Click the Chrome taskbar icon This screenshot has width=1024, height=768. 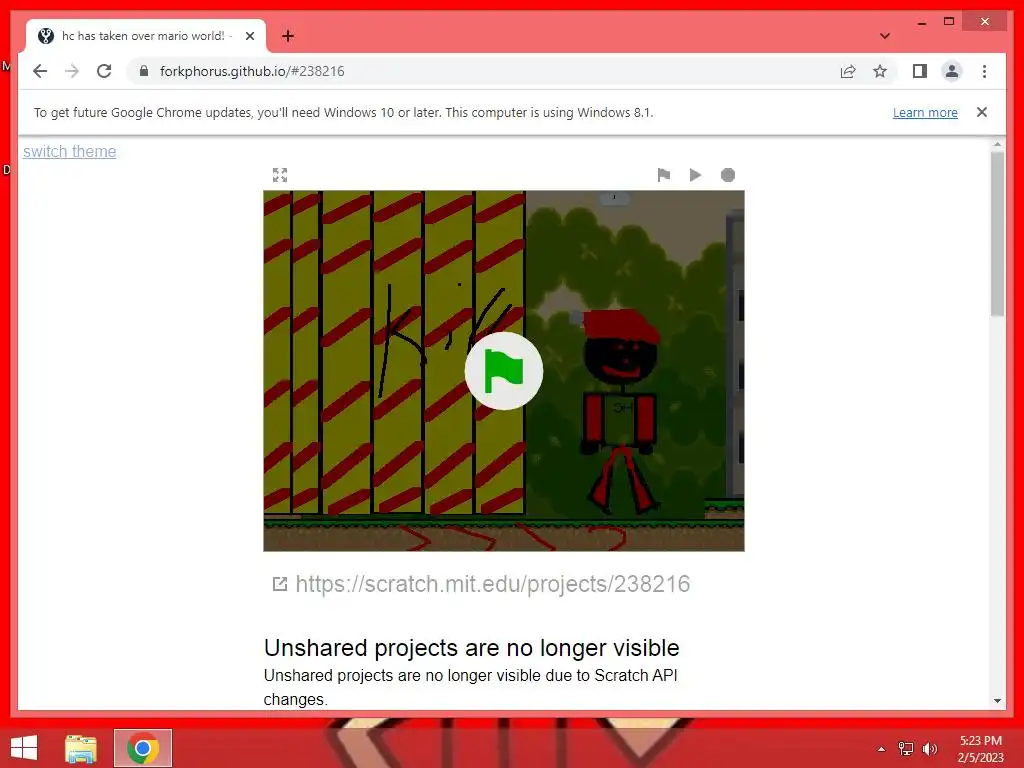pos(143,748)
